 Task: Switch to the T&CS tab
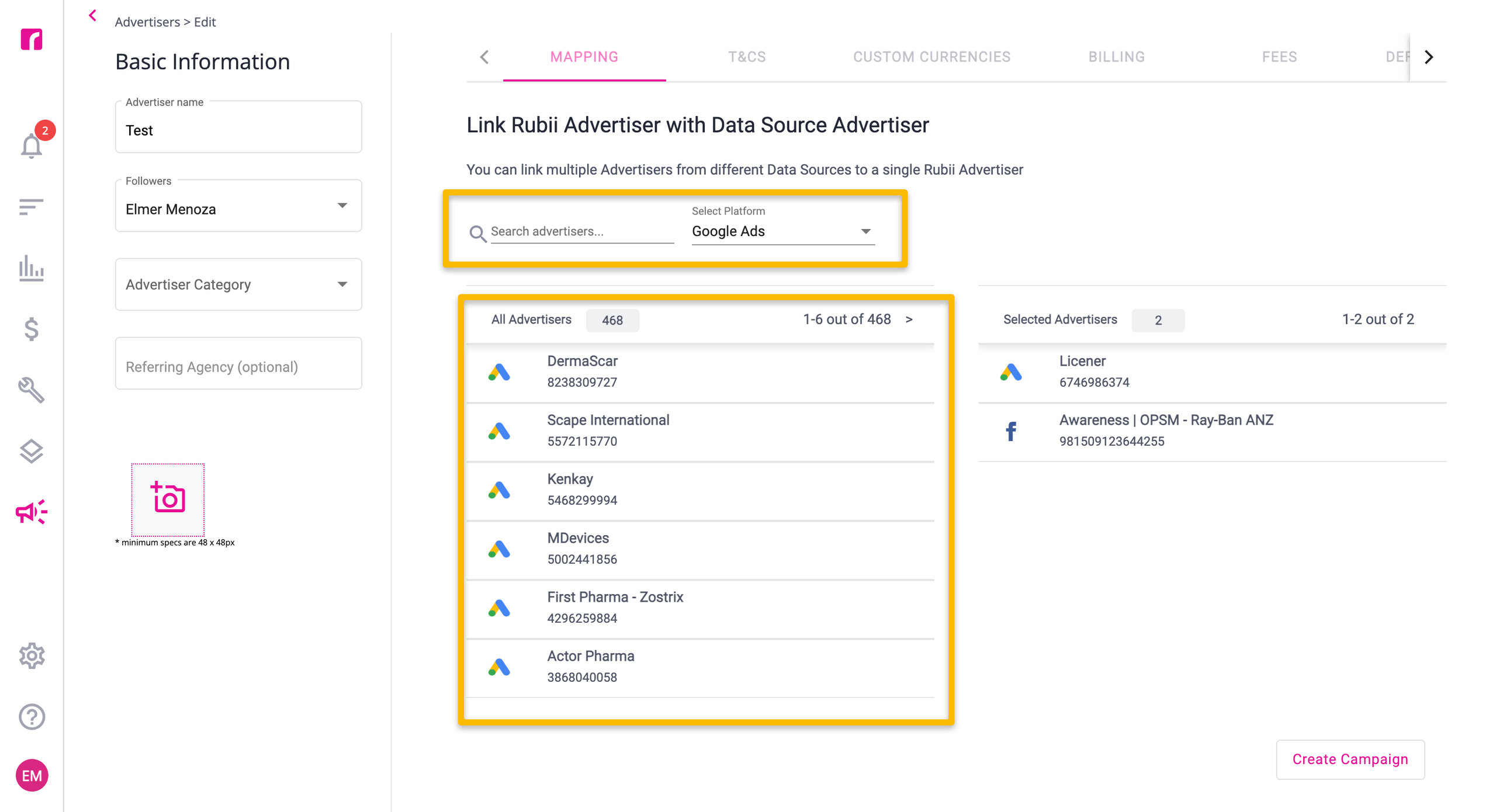(x=747, y=57)
